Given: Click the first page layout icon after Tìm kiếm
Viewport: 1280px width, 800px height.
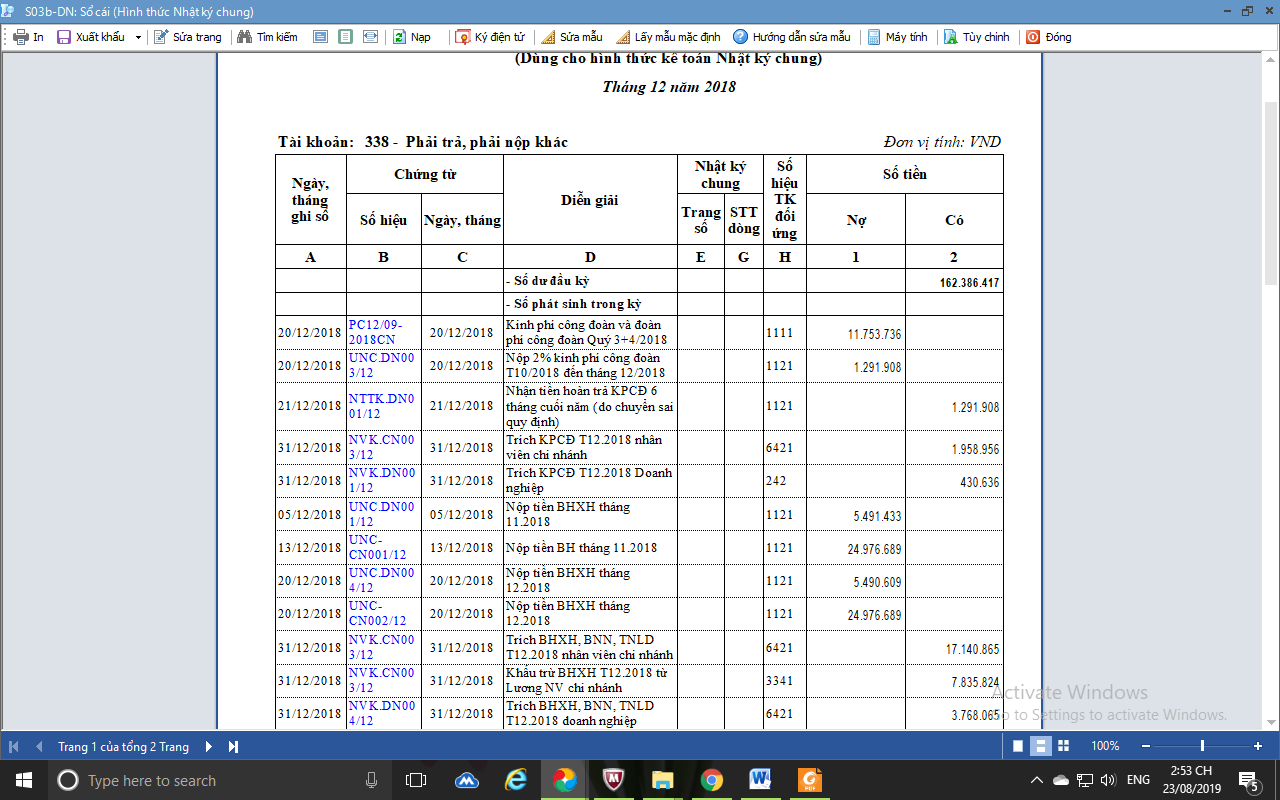Looking at the screenshot, I should (320, 37).
